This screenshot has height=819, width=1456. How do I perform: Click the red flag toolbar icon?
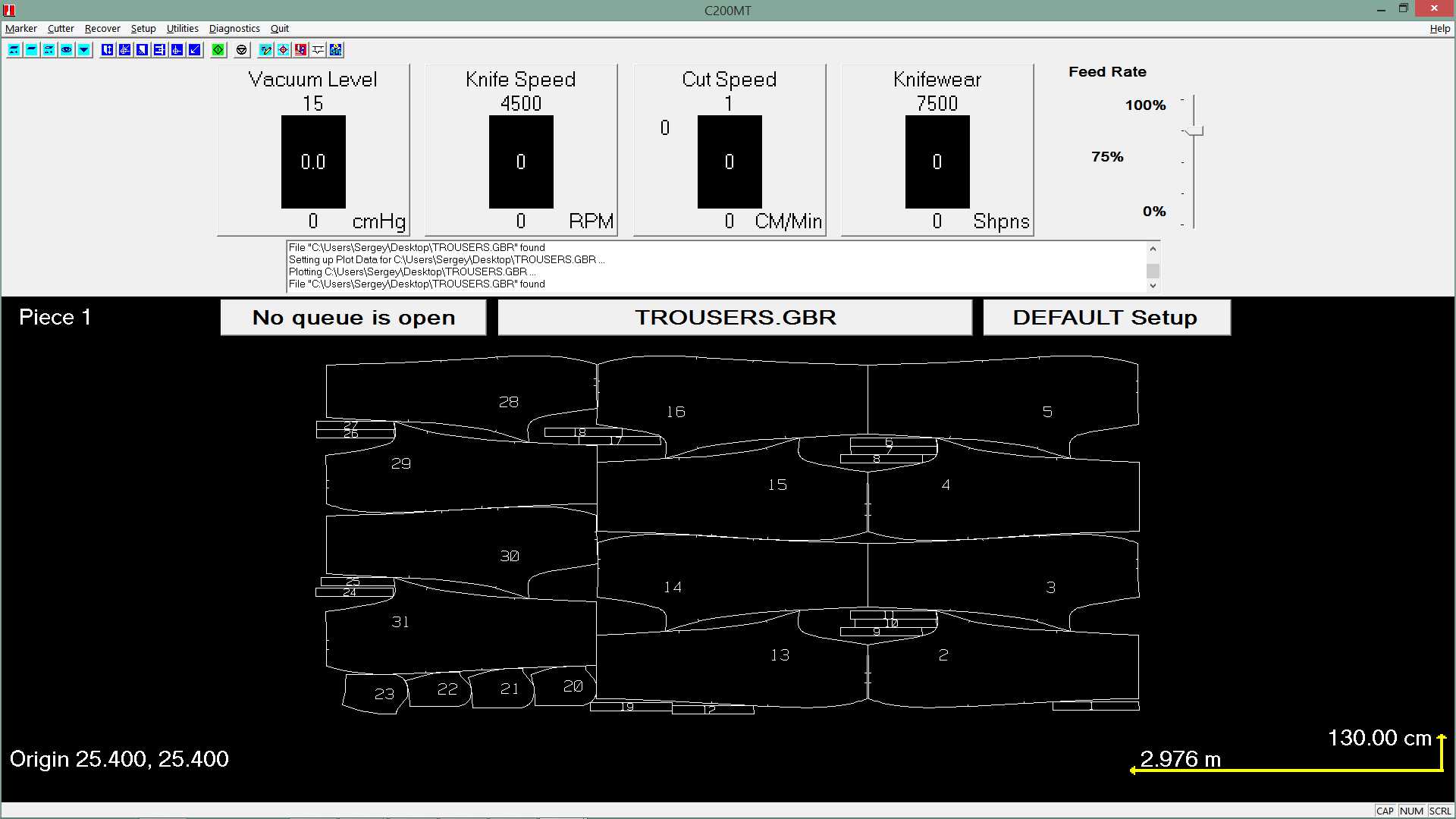click(300, 49)
